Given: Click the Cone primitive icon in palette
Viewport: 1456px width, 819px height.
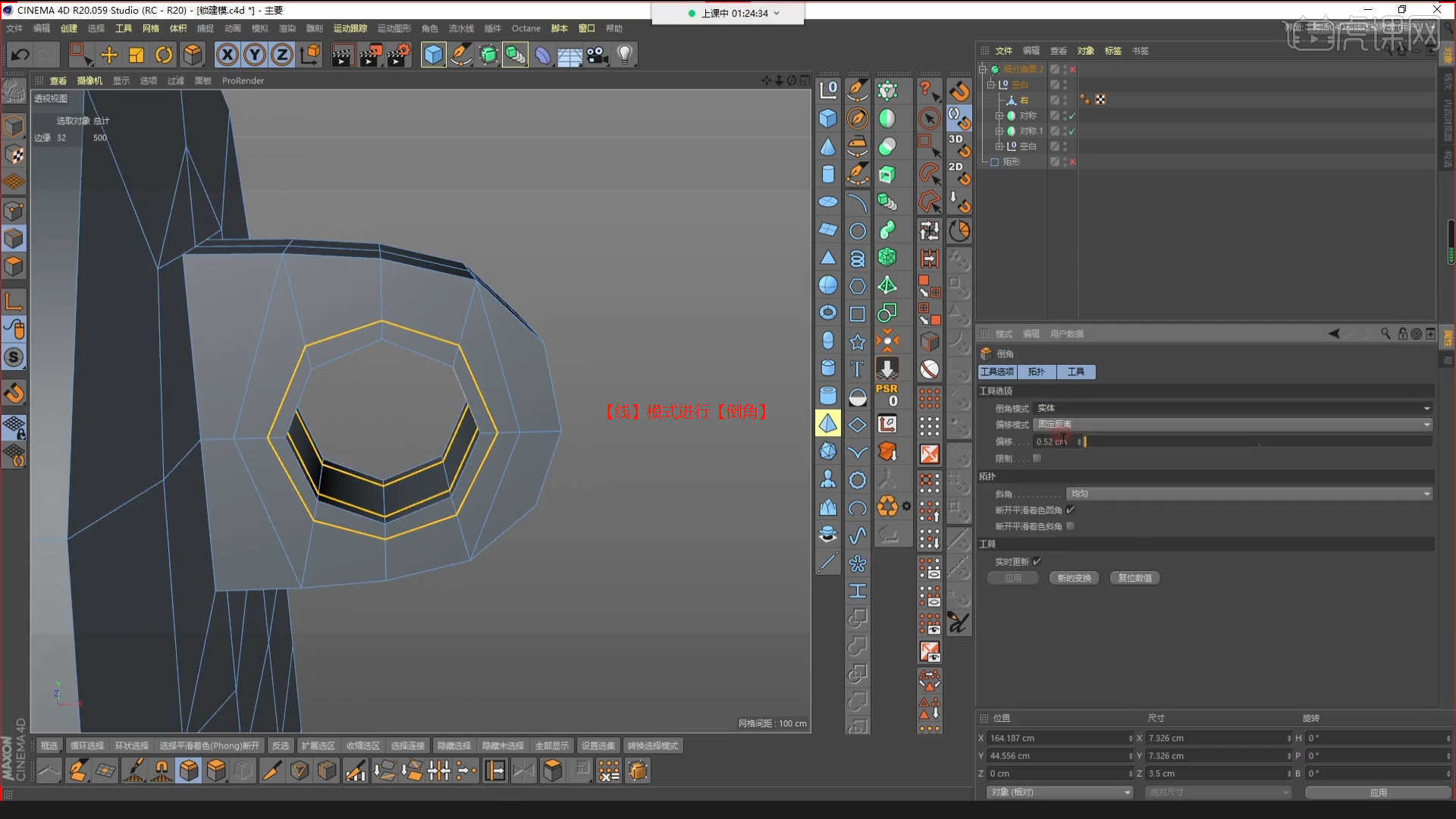Looking at the screenshot, I should [828, 146].
